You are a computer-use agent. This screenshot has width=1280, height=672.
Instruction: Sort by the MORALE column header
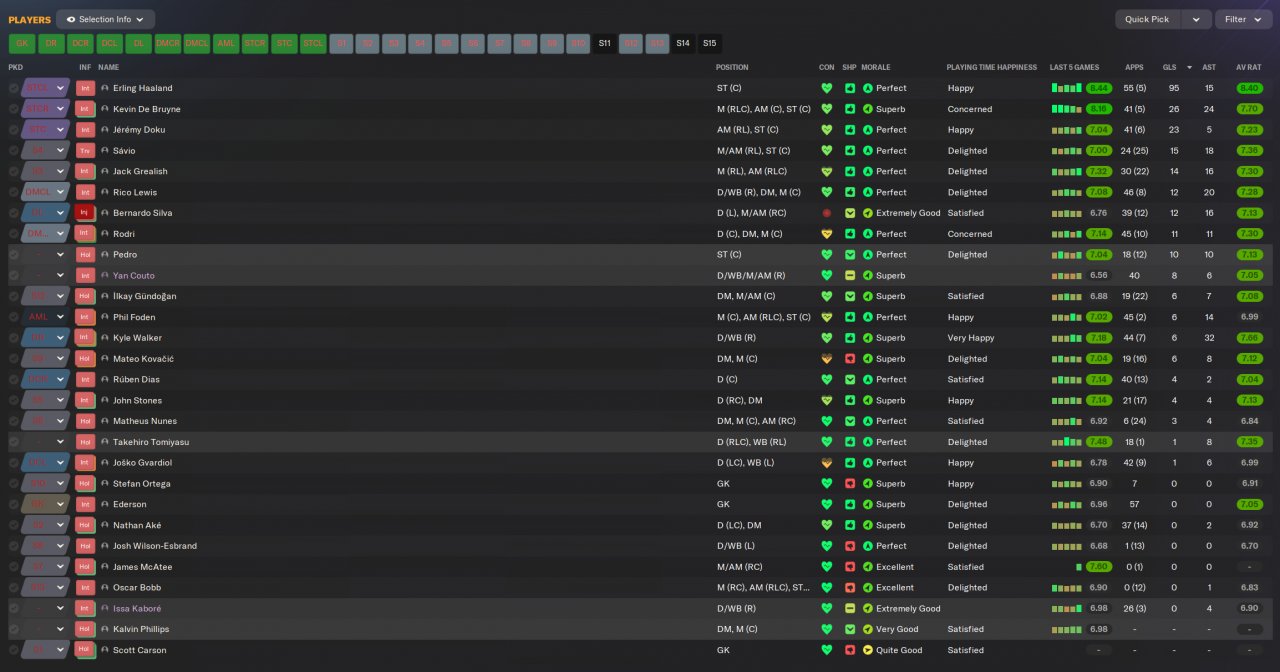(x=876, y=67)
